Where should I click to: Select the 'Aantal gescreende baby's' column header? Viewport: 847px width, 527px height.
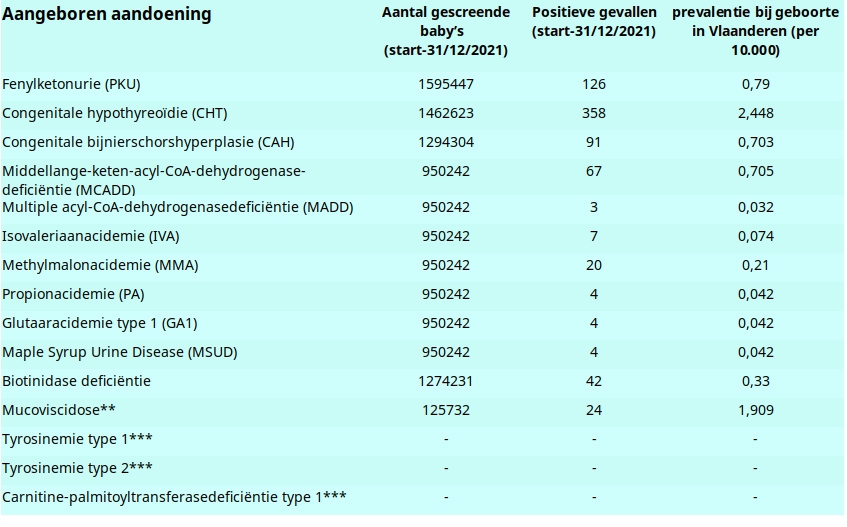tap(446, 31)
